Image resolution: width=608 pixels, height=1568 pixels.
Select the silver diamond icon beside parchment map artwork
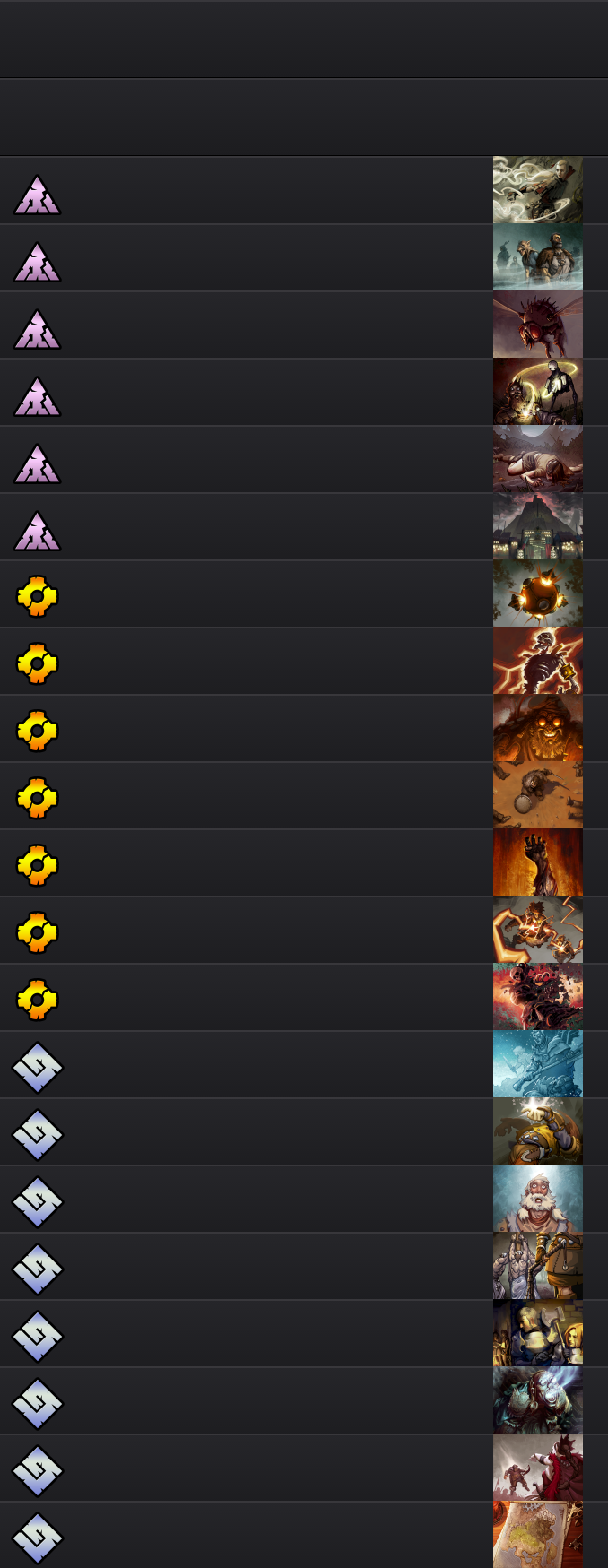tap(37, 1538)
